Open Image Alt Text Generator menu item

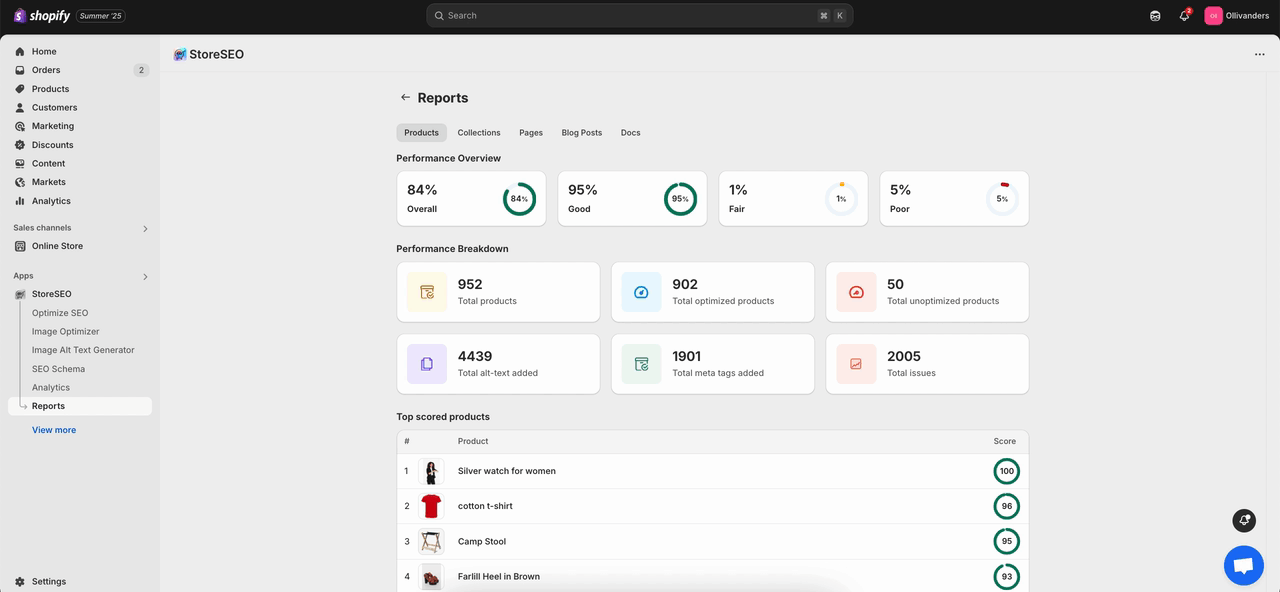tap(83, 350)
